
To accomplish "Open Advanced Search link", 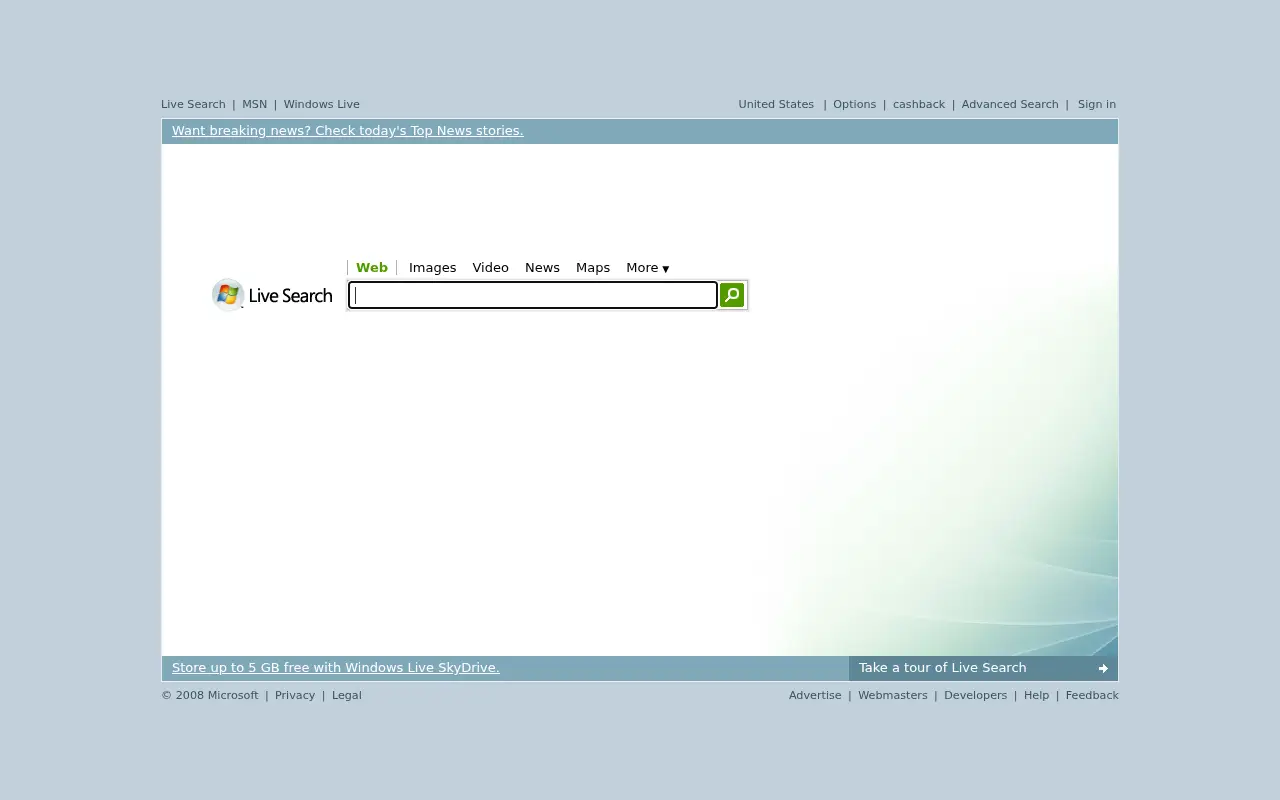I will tap(1010, 104).
